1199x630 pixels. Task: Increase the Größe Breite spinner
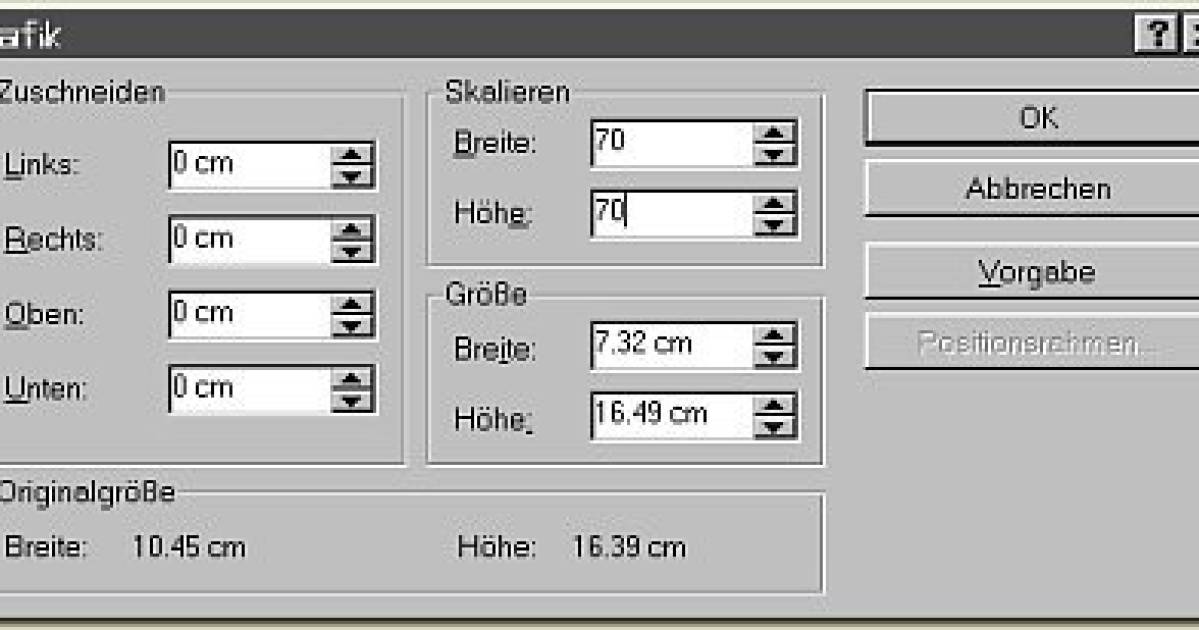point(772,334)
